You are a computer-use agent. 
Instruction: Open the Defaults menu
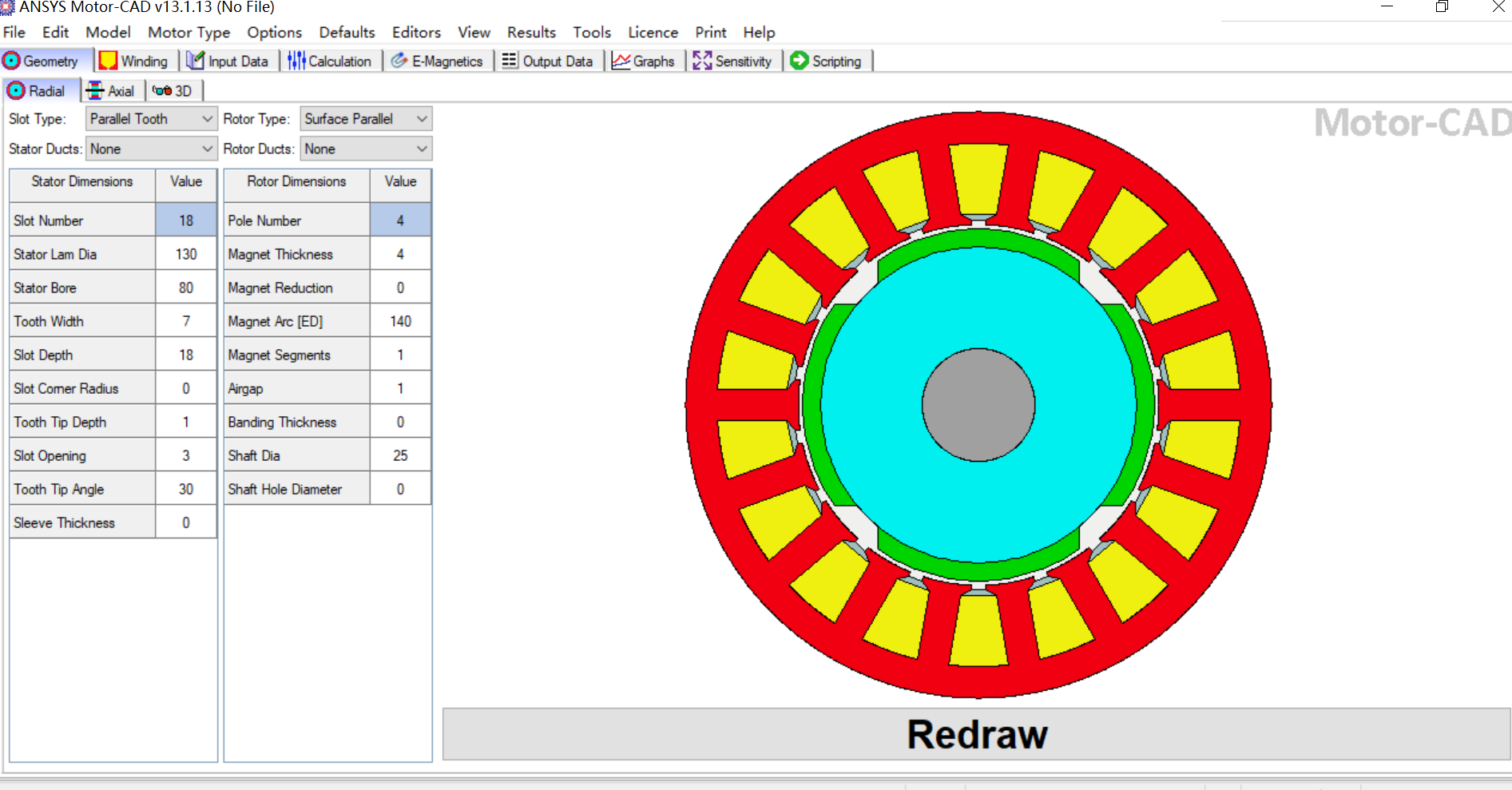[347, 33]
